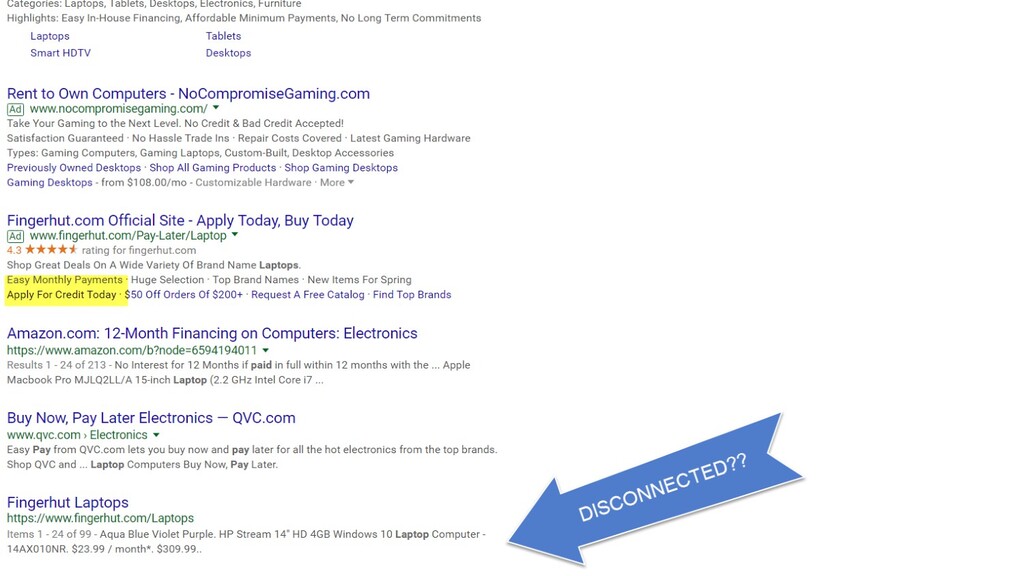Open the Desktops sitelink

click(x=228, y=53)
